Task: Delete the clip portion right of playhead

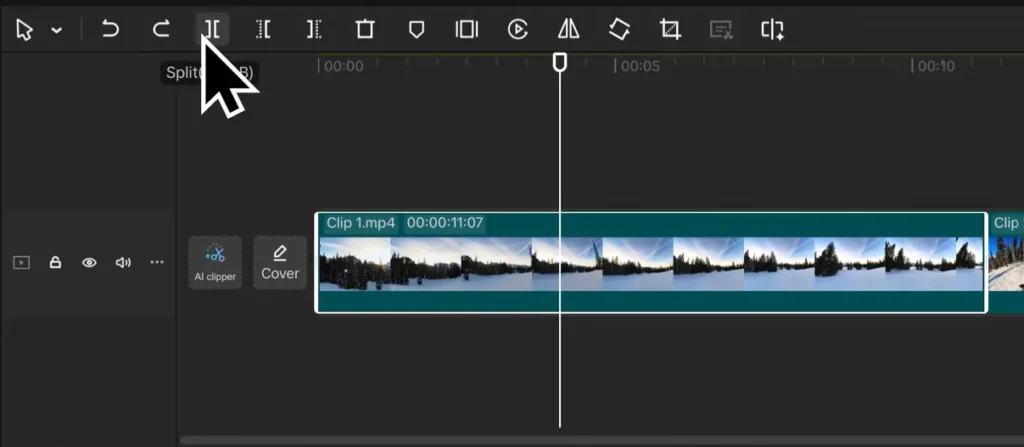Action: pyautogui.click(x=314, y=29)
